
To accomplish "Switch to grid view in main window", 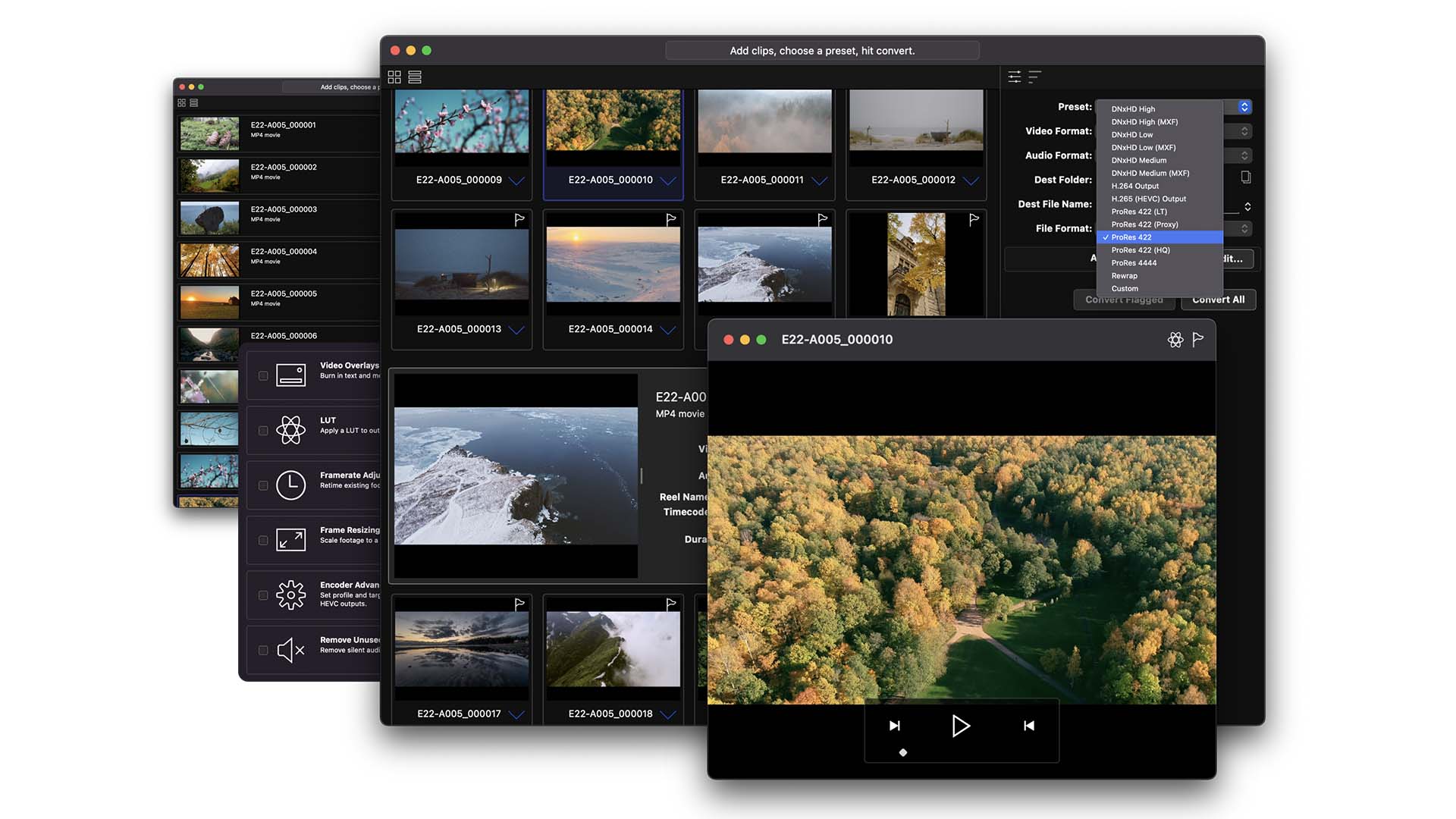I will (394, 77).
